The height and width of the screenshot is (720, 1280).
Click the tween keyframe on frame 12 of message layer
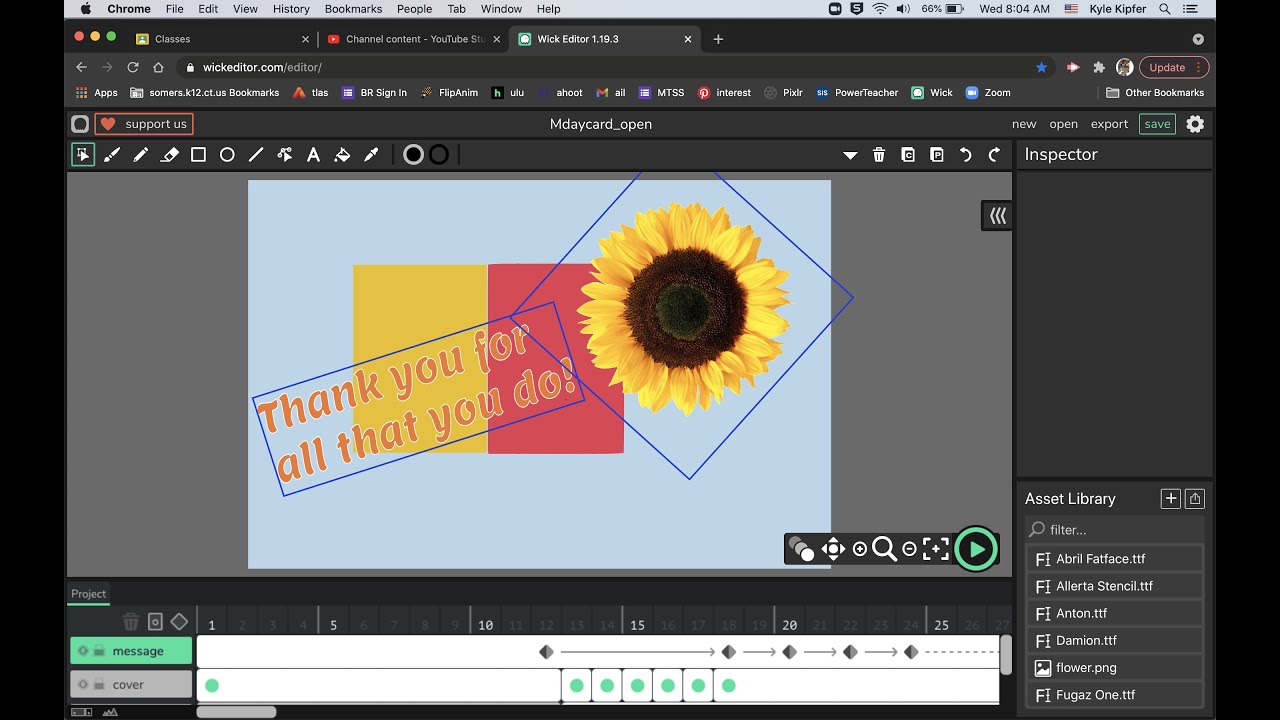pyautogui.click(x=546, y=652)
